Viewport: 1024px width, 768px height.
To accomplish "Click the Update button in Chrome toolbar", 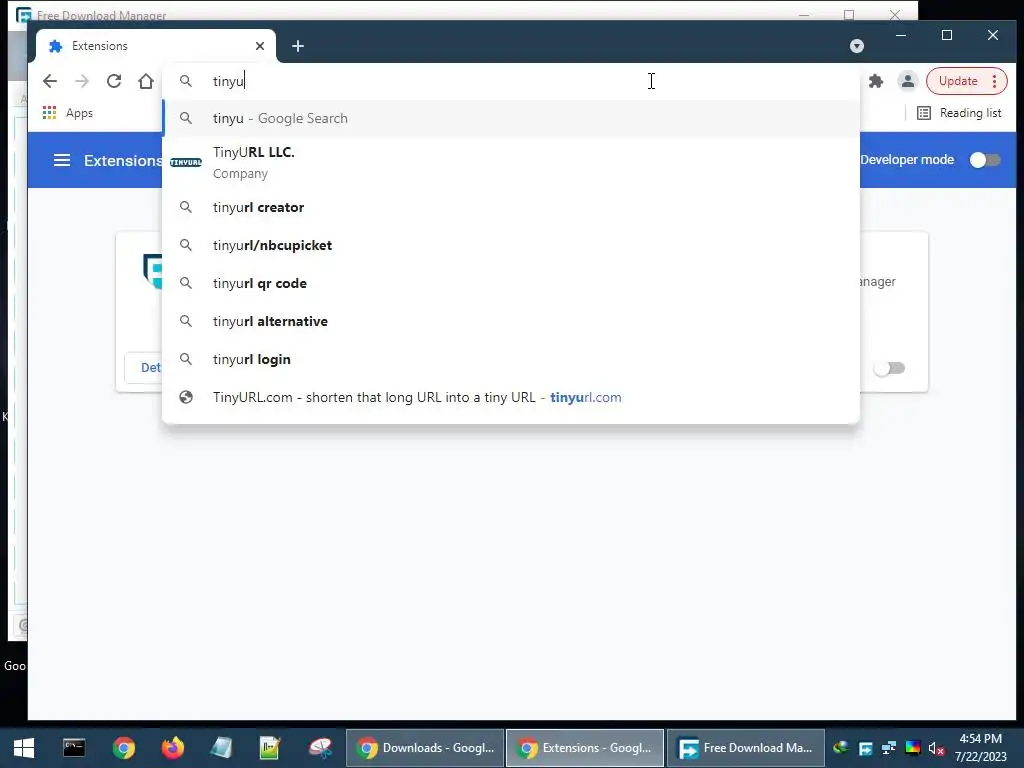I will click(958, 81).
